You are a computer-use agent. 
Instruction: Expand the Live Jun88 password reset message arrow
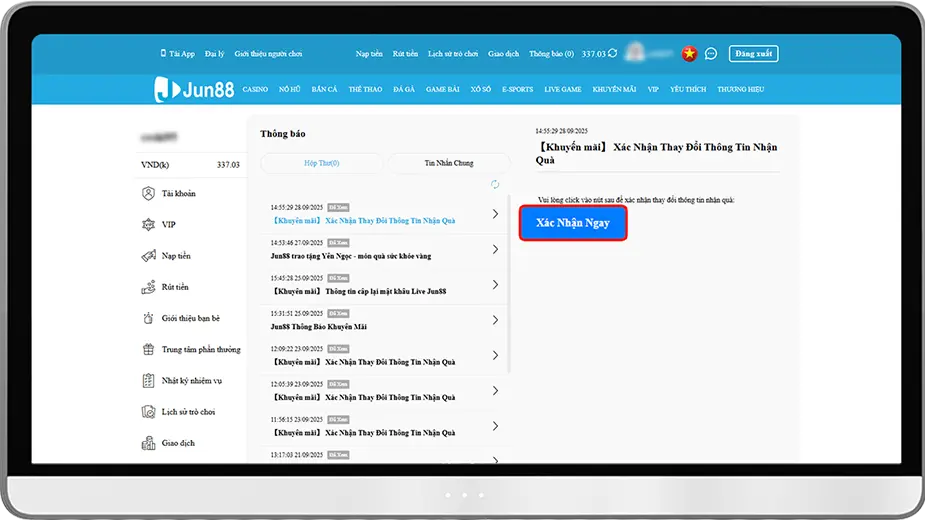pos(495,285)
